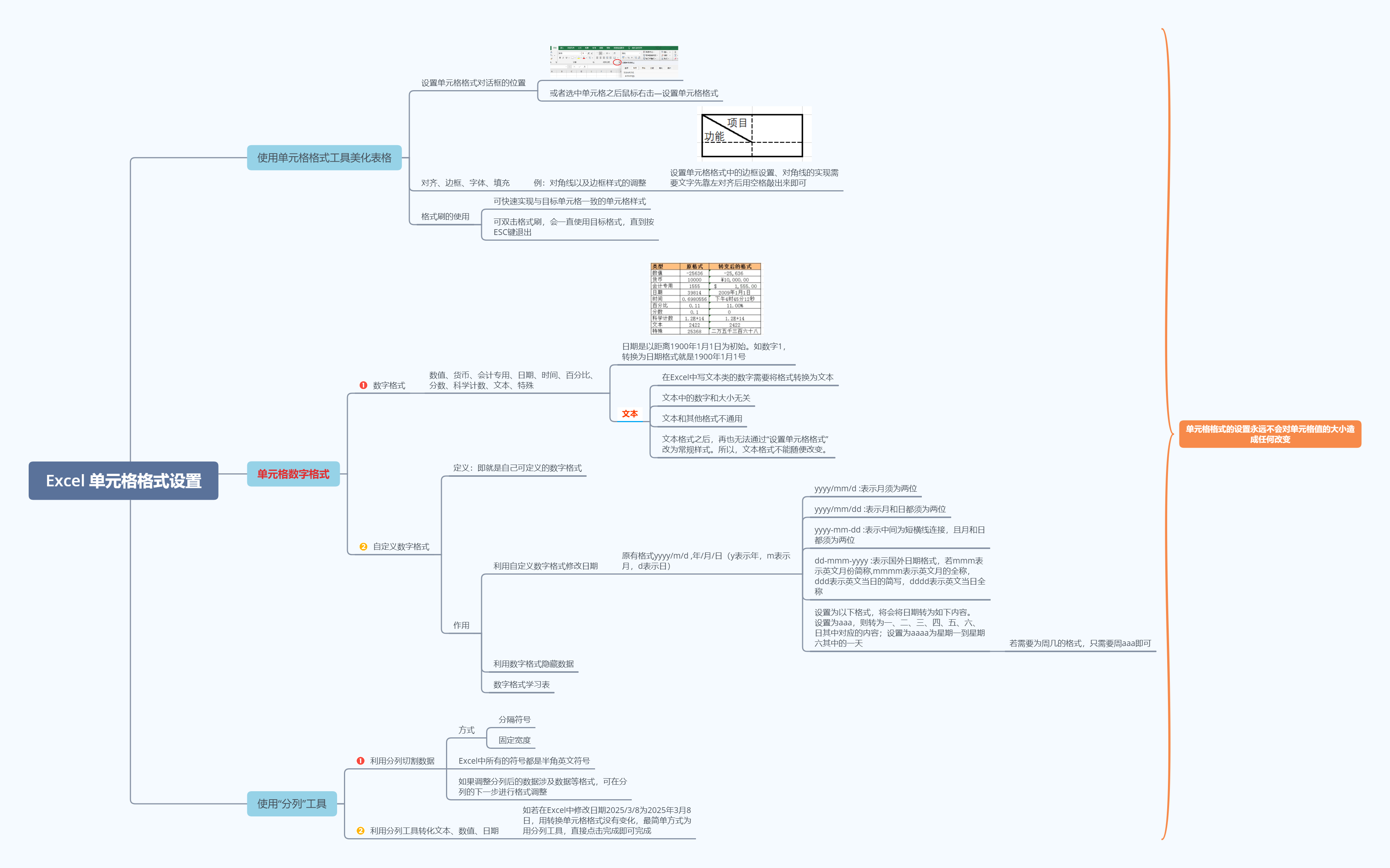
Task: Select the 使用“分列”工具 topic
Action: [x=292, y=804]
